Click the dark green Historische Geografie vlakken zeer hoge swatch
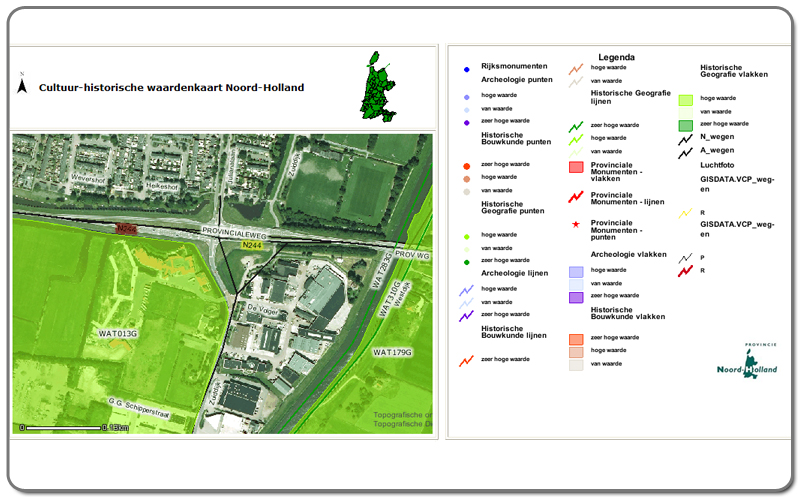This screenshot has width=800, height=500. click(x=685, y=126)
